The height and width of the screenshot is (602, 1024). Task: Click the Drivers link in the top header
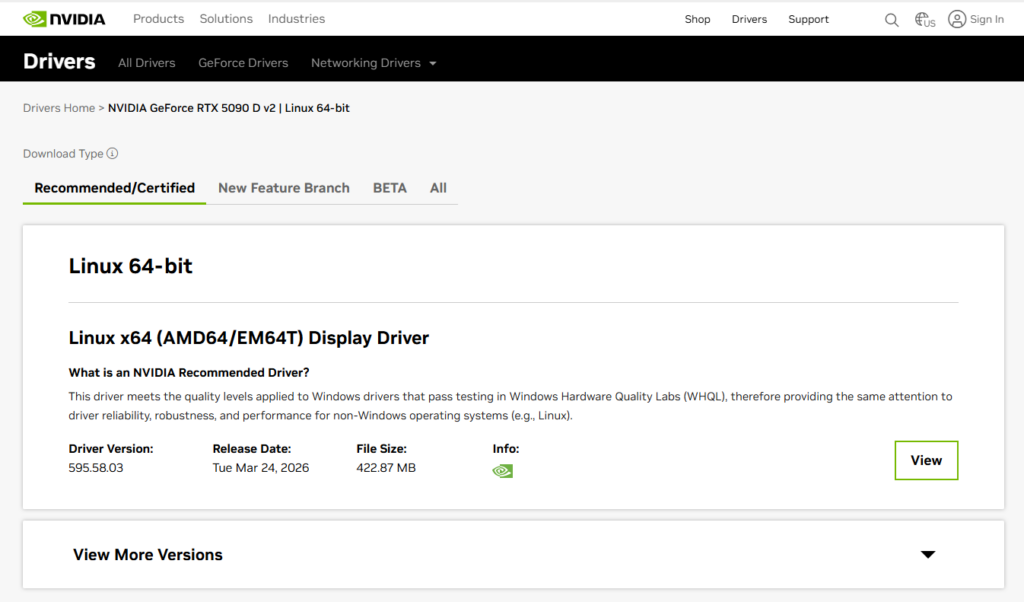click(x=749, y=19)
